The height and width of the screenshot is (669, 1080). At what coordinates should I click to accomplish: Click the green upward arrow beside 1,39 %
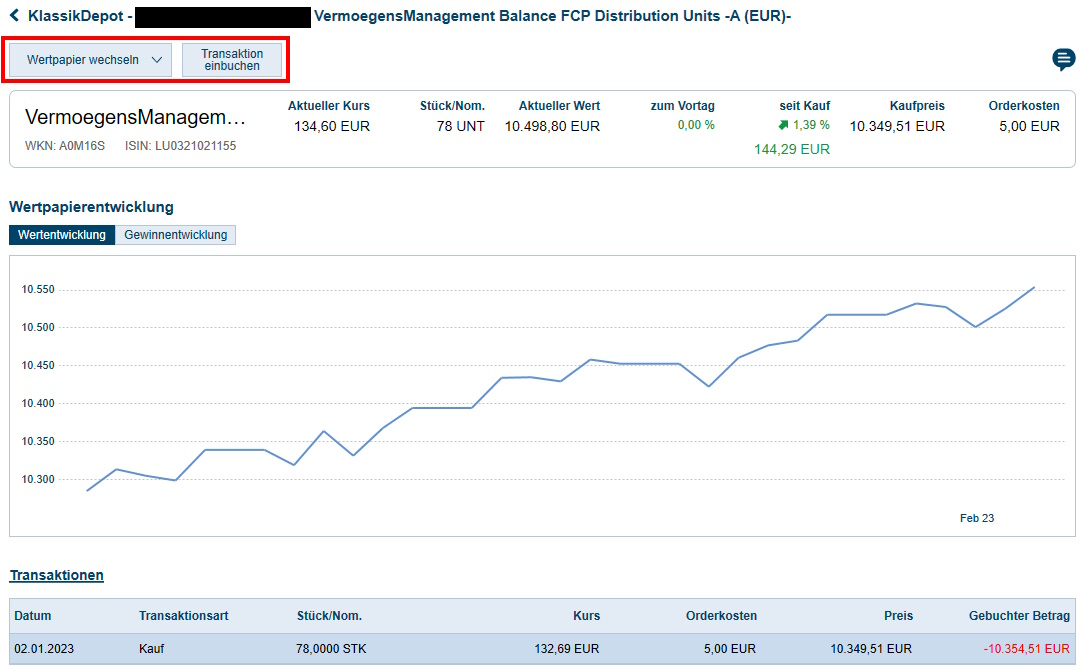click(783, 125)
